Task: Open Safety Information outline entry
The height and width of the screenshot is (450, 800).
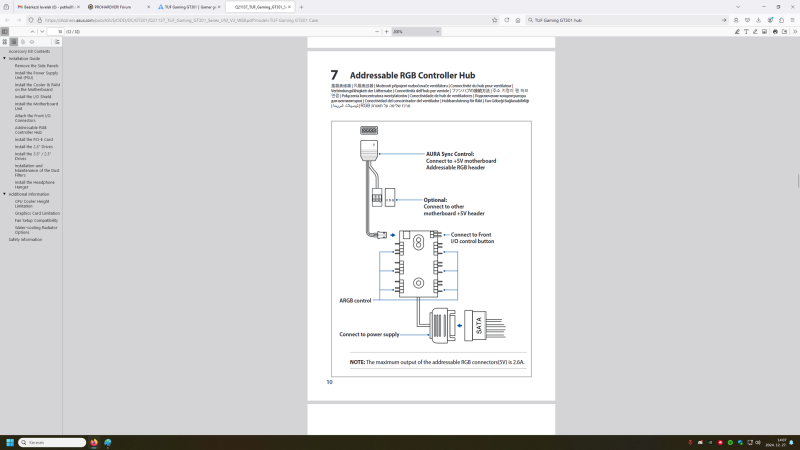Action: pos(25,240)
